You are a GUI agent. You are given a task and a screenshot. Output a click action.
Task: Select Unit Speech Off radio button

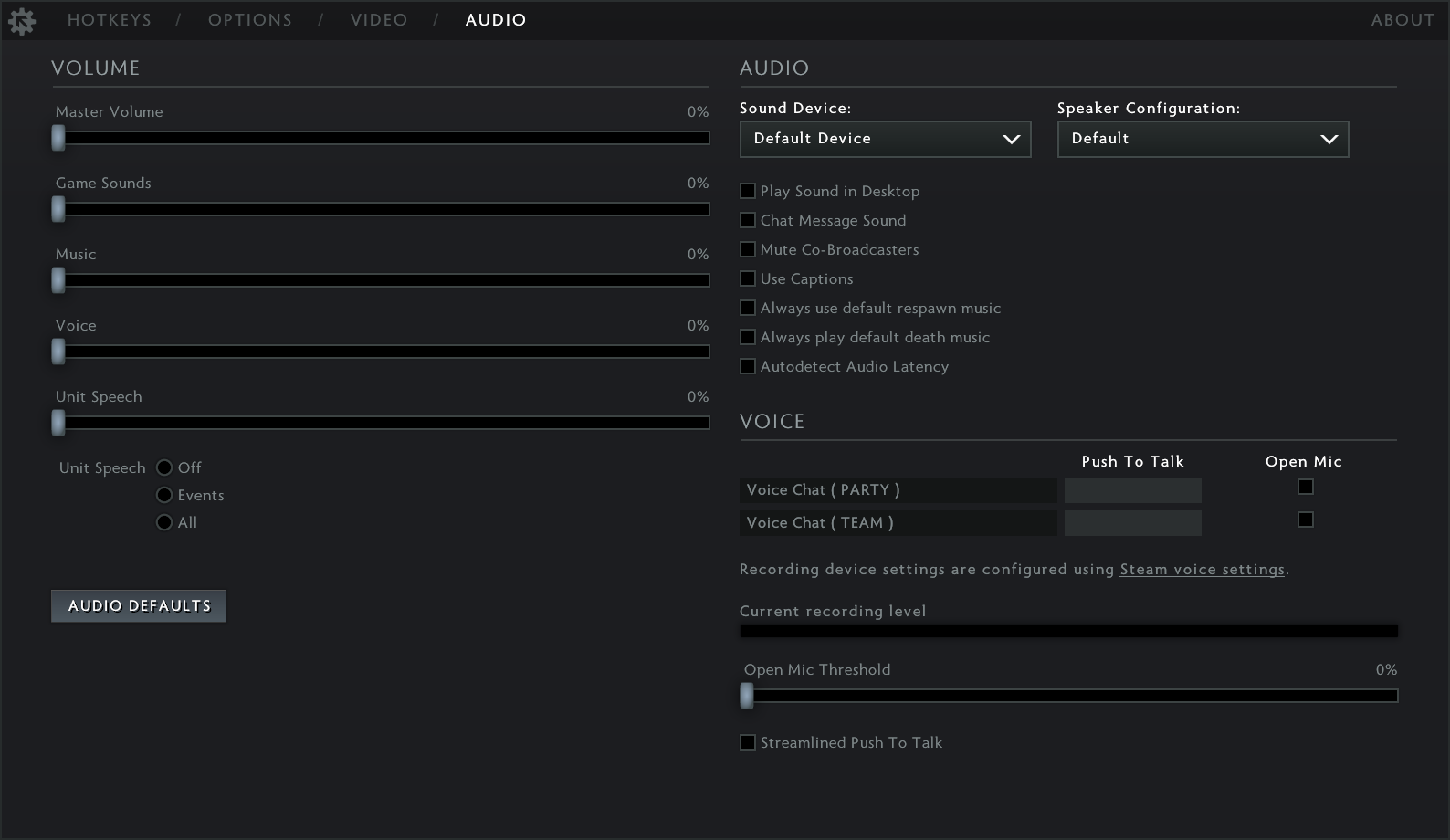tap(164, 467)
